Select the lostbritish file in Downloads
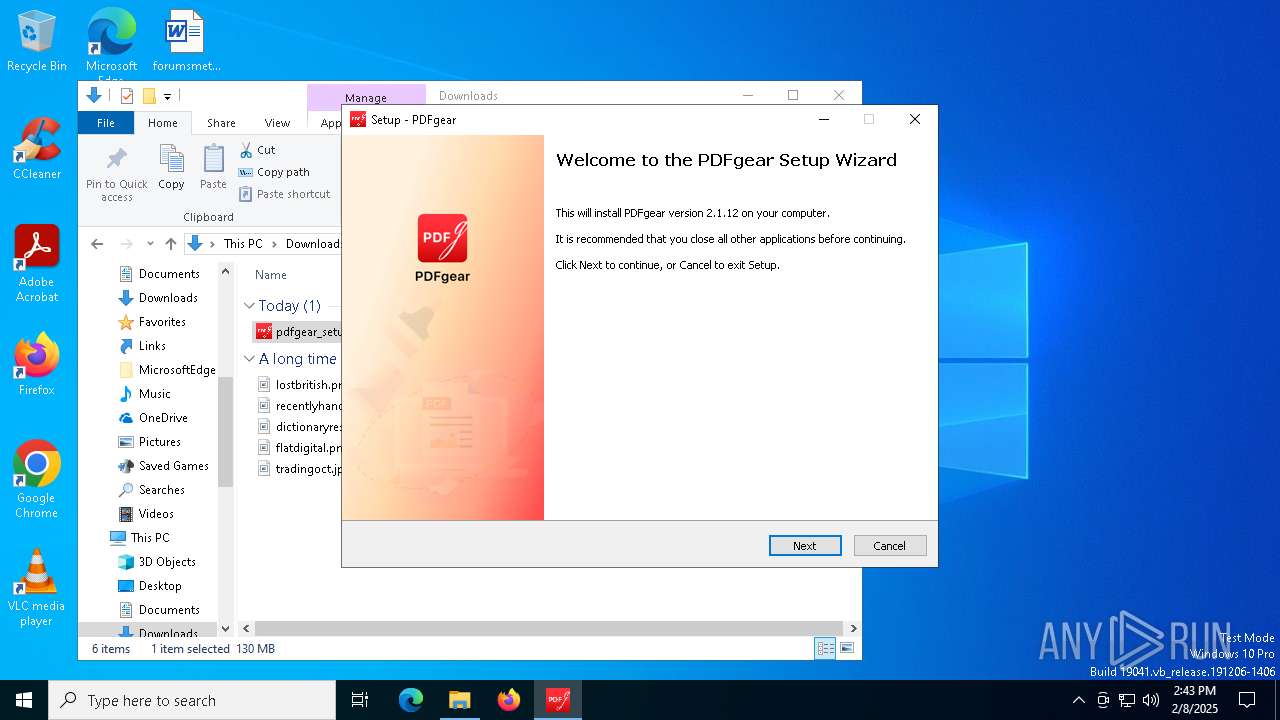The height and width of the screenshot is (720, 1280). tap(299, 385)
